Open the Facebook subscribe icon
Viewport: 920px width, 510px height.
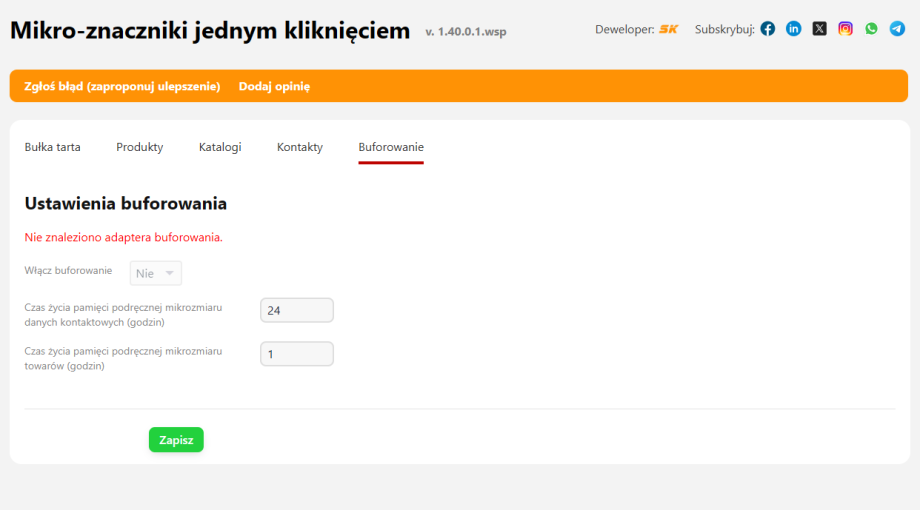pos(768,29)
